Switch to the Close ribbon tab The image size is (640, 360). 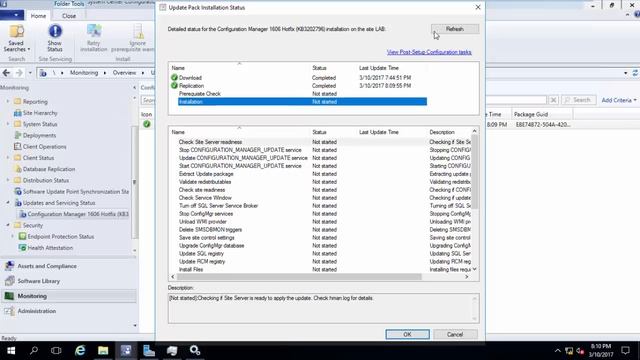point(69,16)
